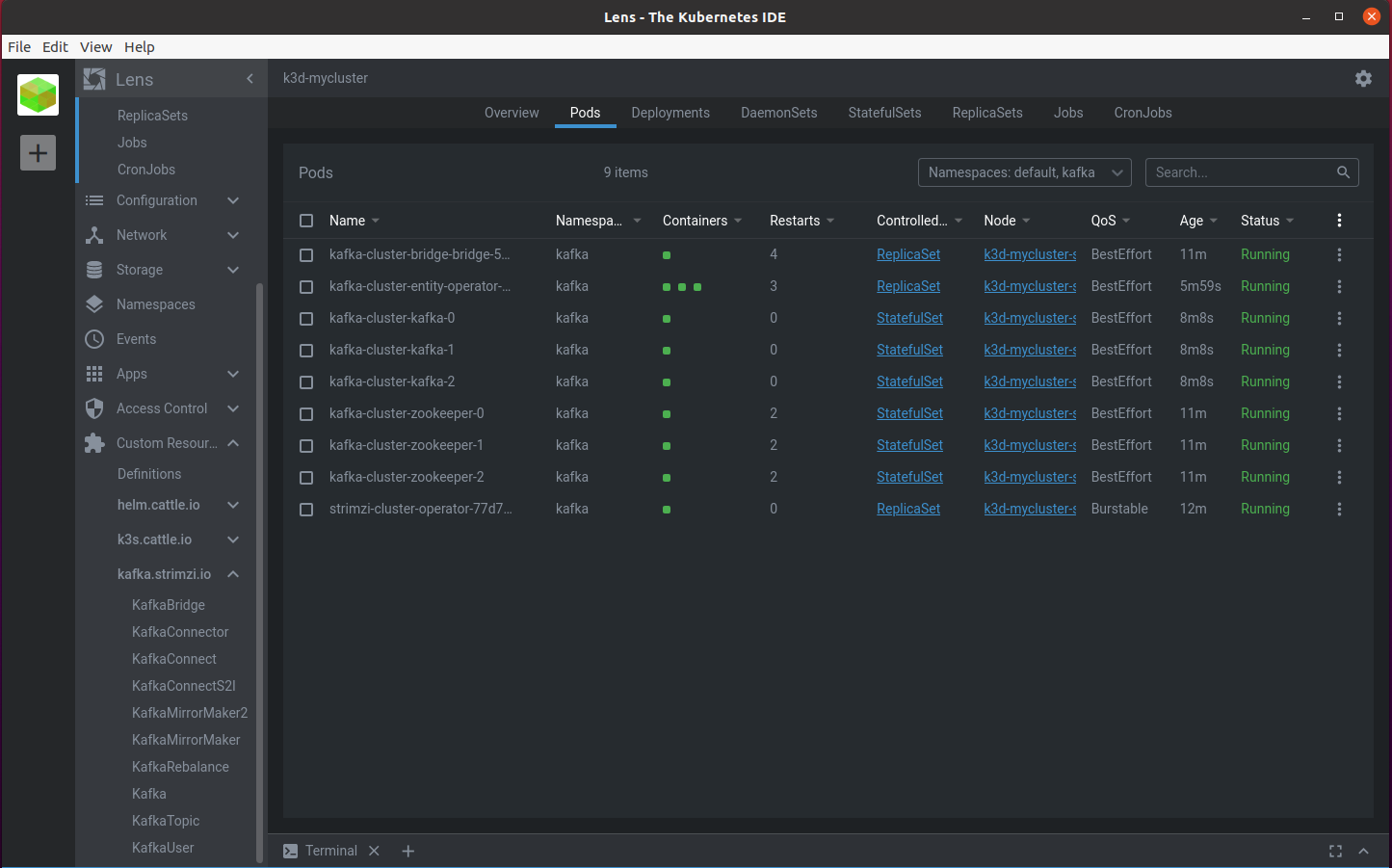Collapse the Custom Resources section chevron
Viewport: 1392px width, 868px height.
point(233,443)
